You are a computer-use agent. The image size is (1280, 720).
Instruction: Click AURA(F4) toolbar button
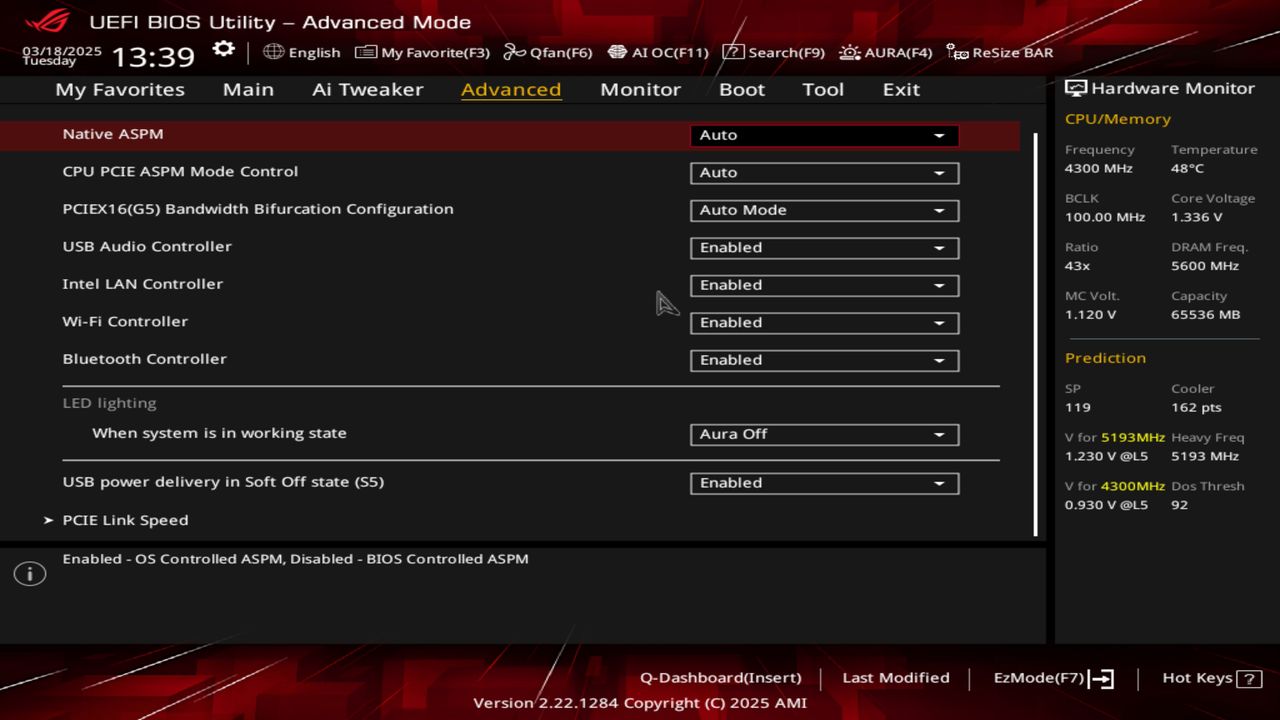pyautogui.click(x=886, y=52)
